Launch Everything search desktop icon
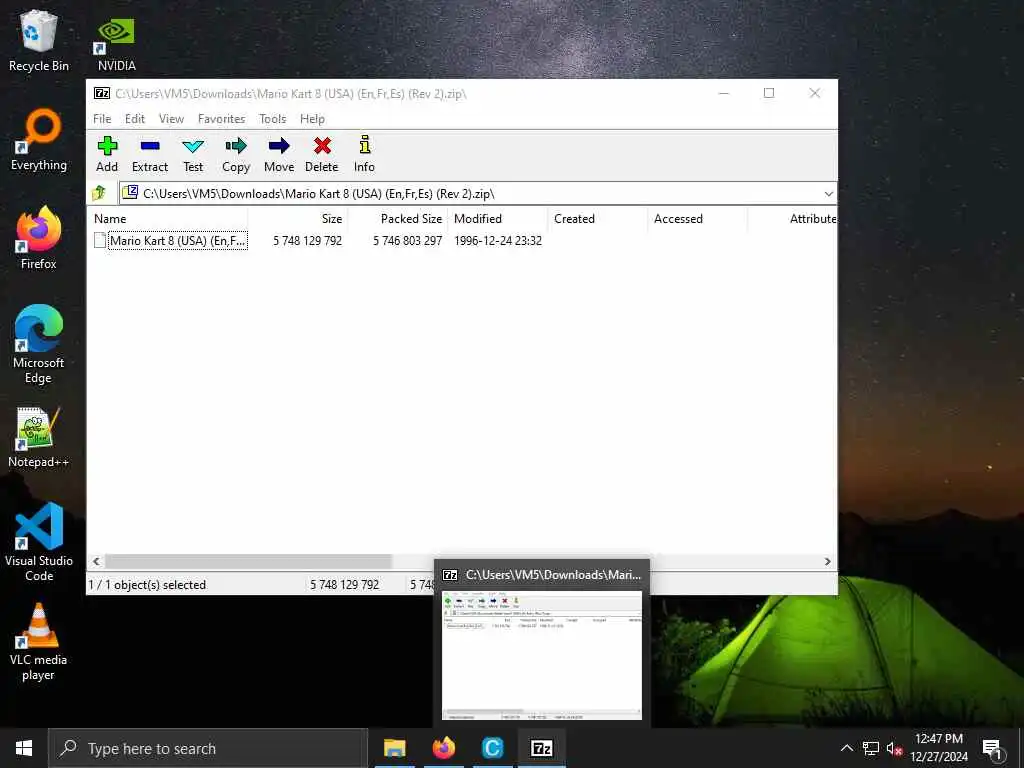The image size is (1024, 768). coord(39,140)
